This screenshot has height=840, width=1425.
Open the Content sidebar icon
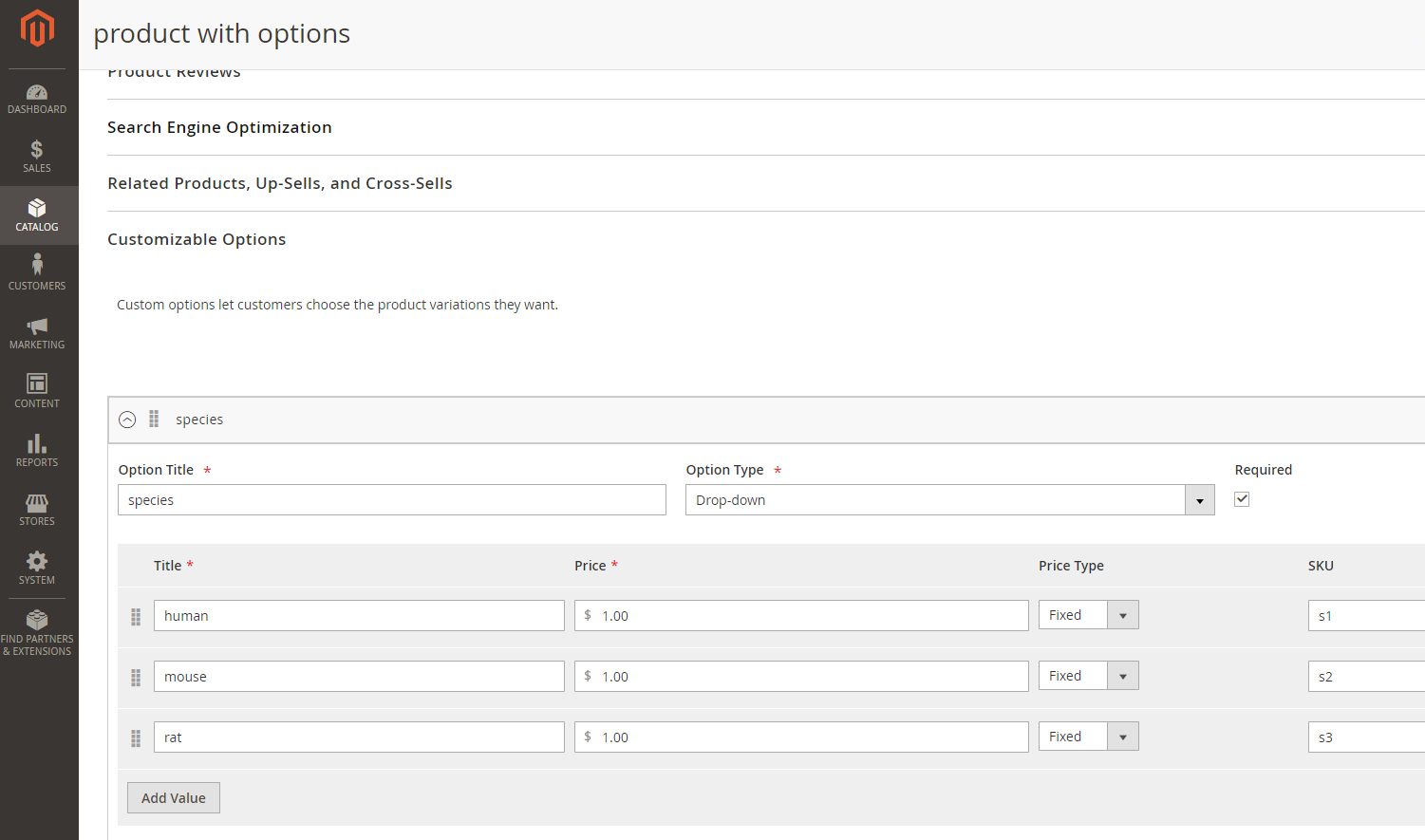pos(37,392)
